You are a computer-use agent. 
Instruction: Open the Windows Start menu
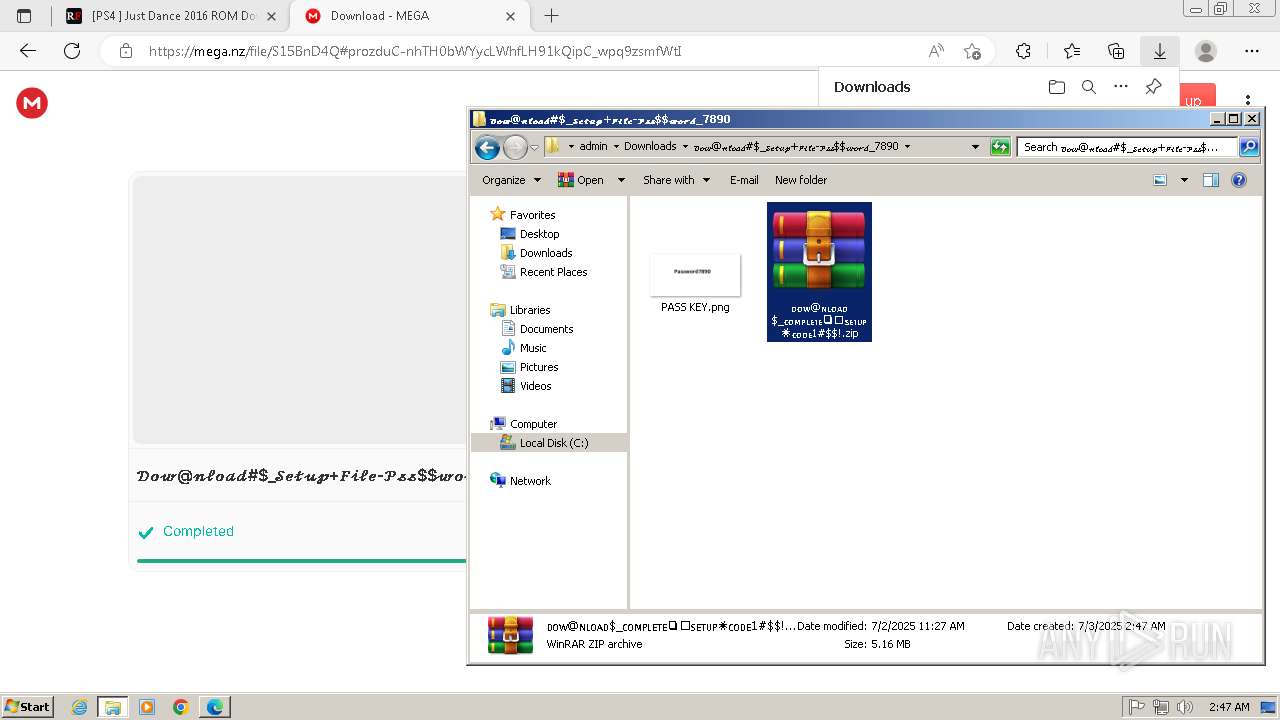tap(27, 706)
